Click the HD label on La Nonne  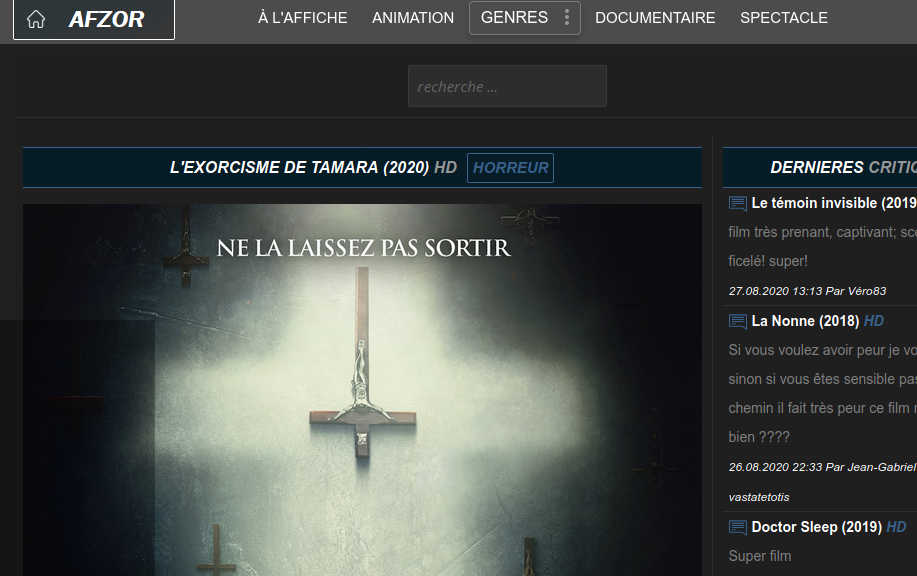[x=874, y=321]
